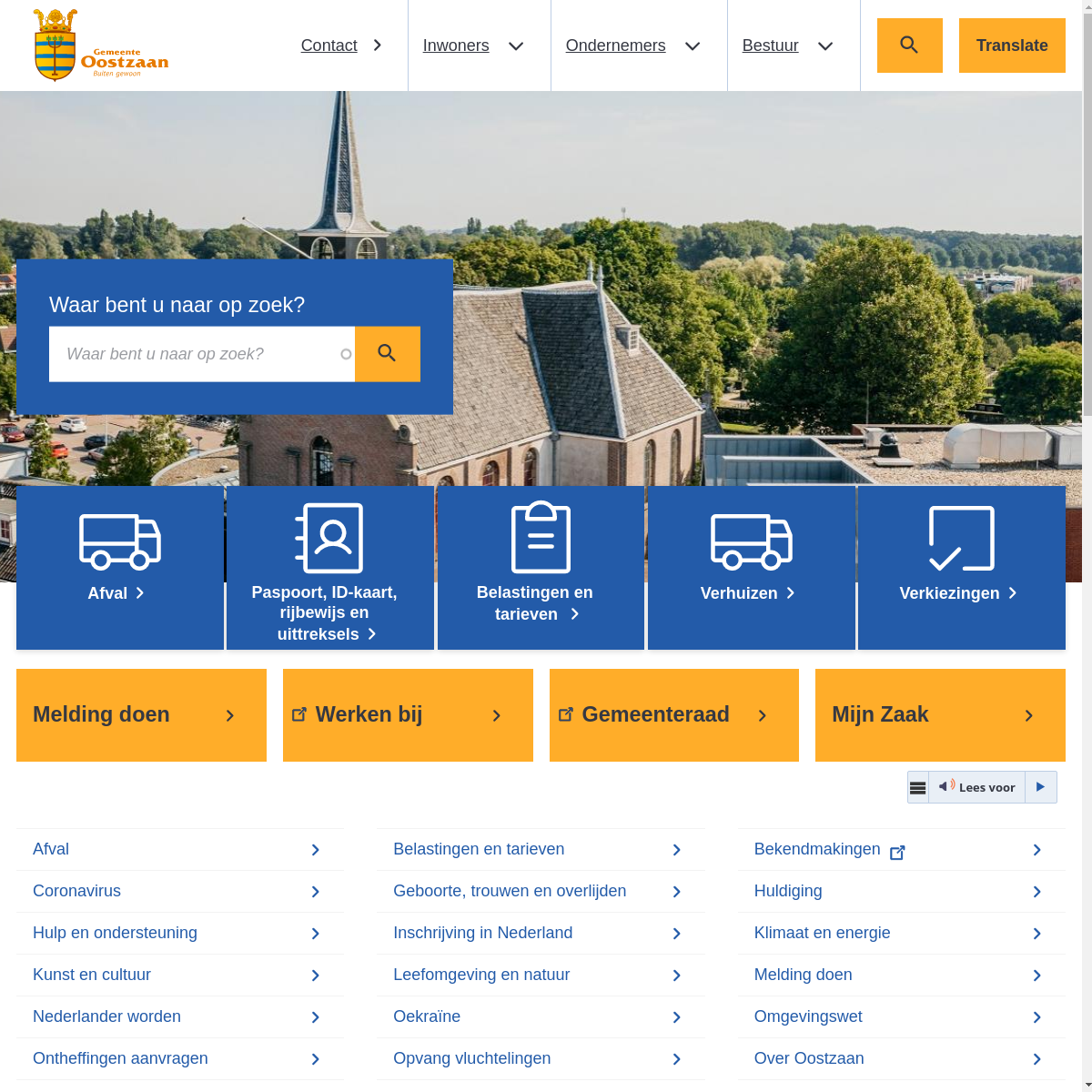Screen dimensions: 1092x1092
Task: Open the header search magnifier button
Action: click(x=909, y=45)
